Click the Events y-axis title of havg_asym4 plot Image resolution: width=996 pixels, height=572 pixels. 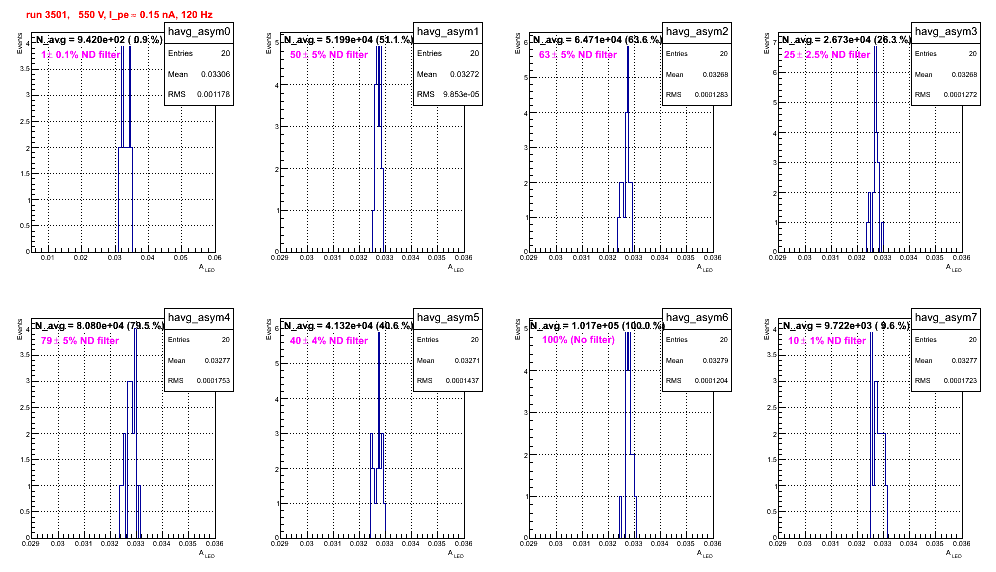[19, 330]
